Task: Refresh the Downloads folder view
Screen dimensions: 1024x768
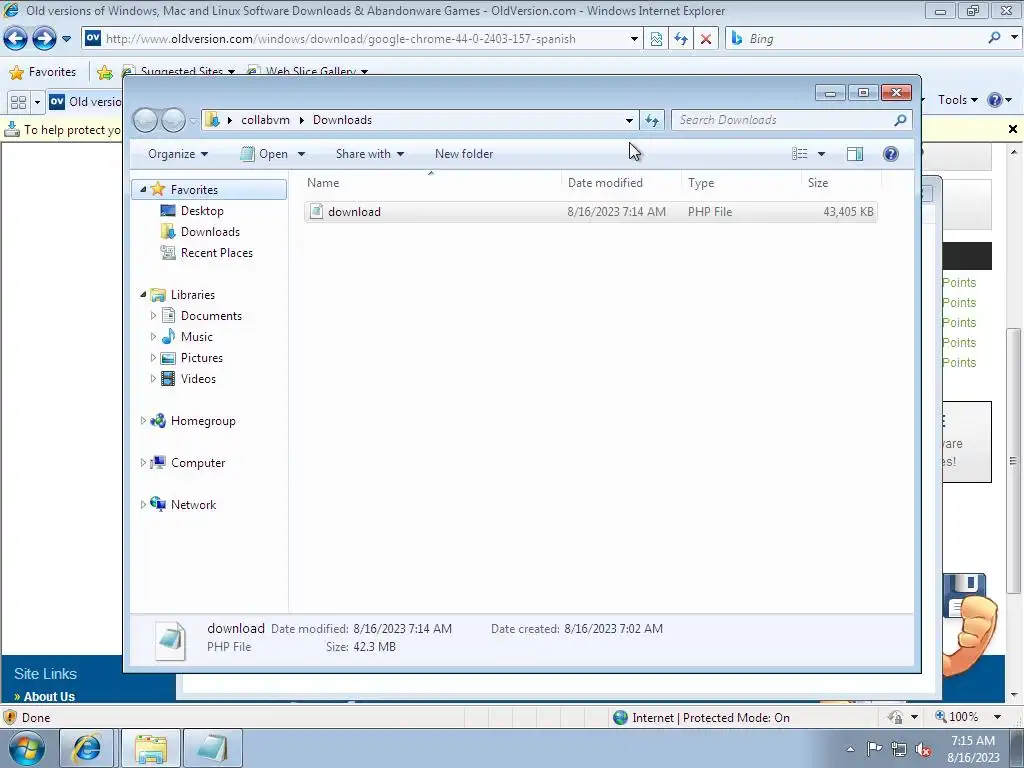Action: [x=652, y=120]
